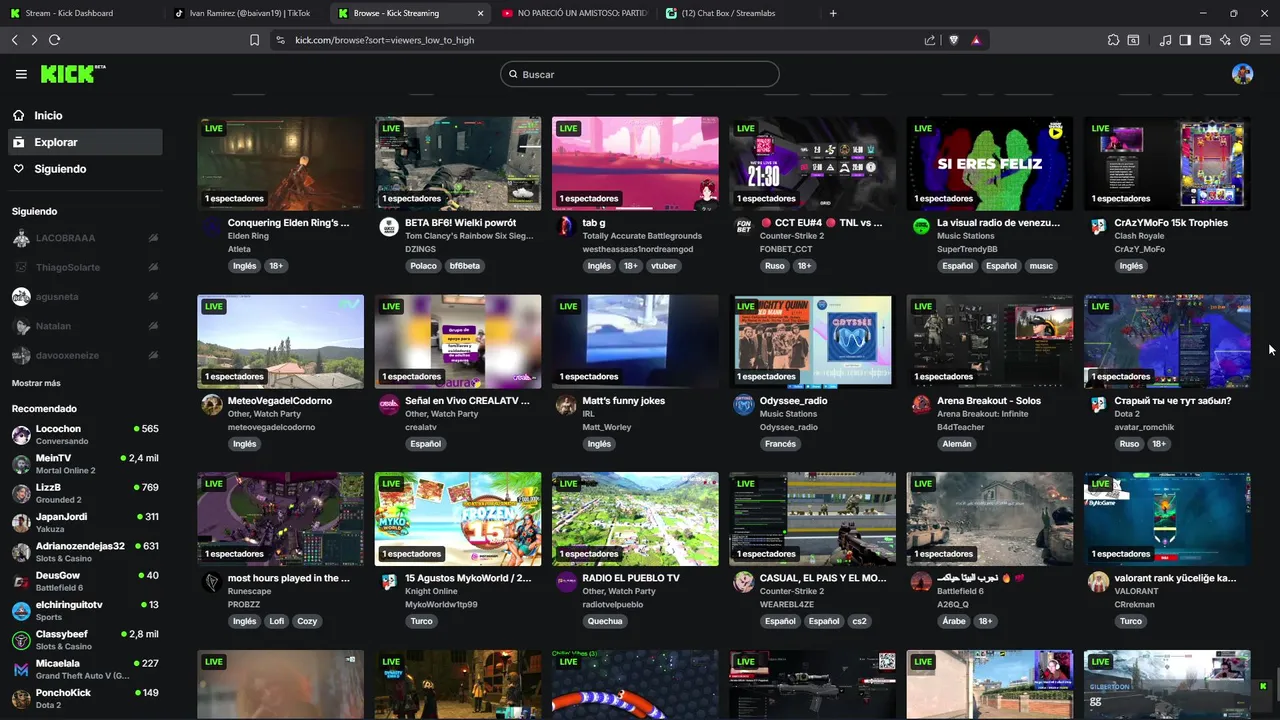The height and width of the screenshot is (720, 1280).
Task: Click the FONBET_CCT channel avatar
Action: (743, 227)
